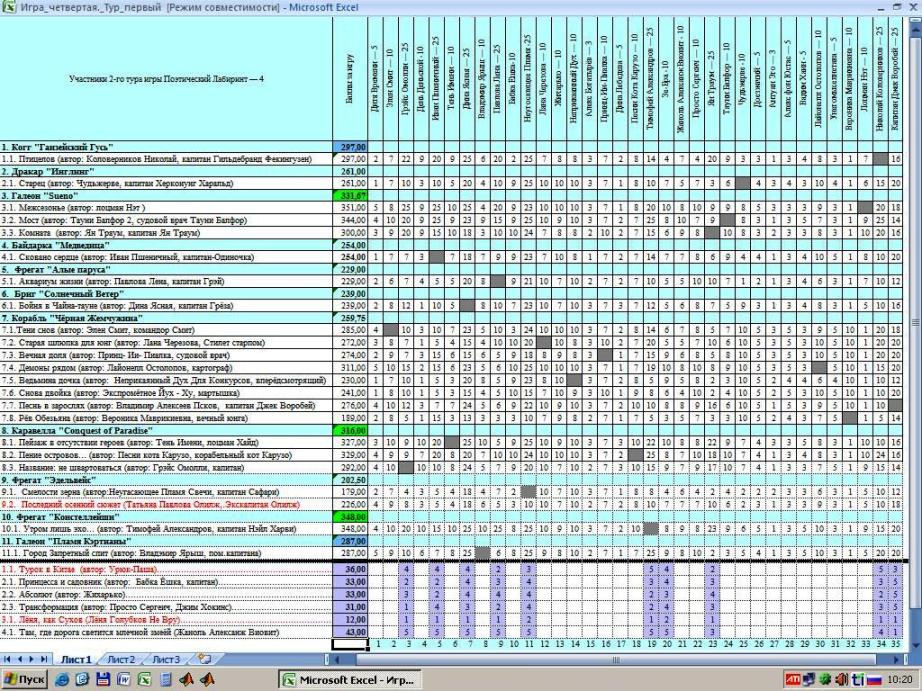Select '7.8. Рёв Обезьяна' row label
This screenshot has width=922, height=691.
(x=166, y=418)
